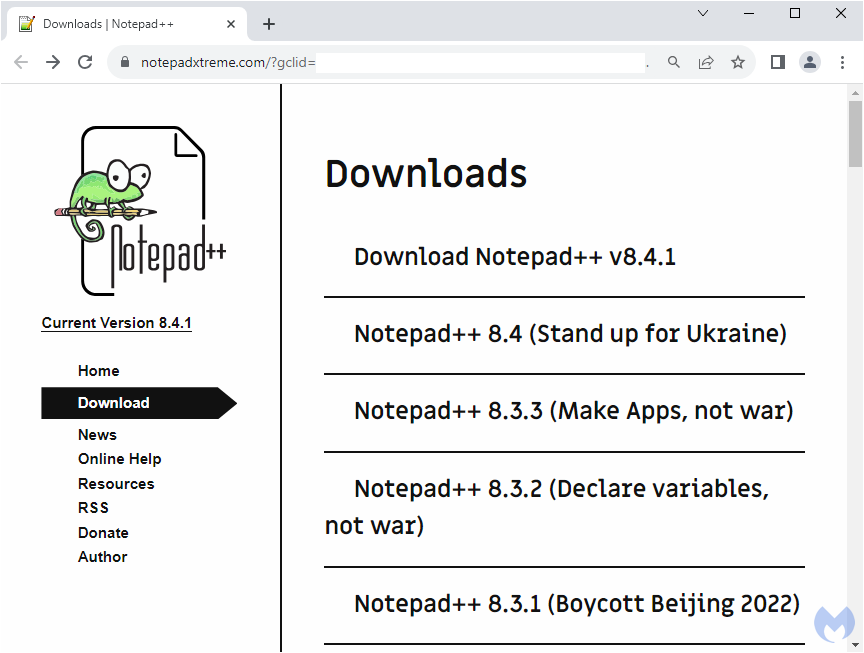
Task: Open Notepad++ 8.4 Stand up for Ukraine
Action: click(570, 334)
